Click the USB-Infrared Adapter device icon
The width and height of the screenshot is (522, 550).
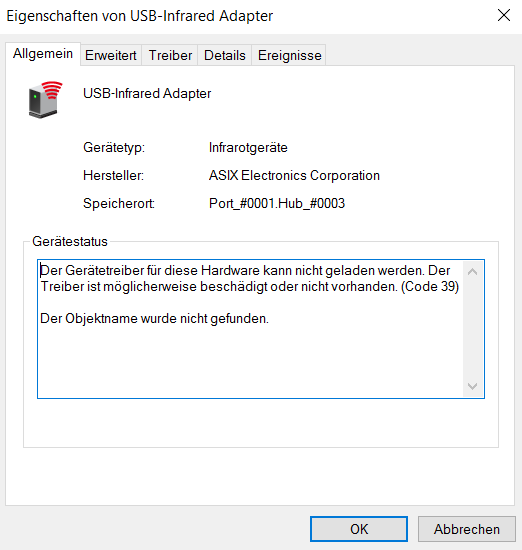coord(45,100)
